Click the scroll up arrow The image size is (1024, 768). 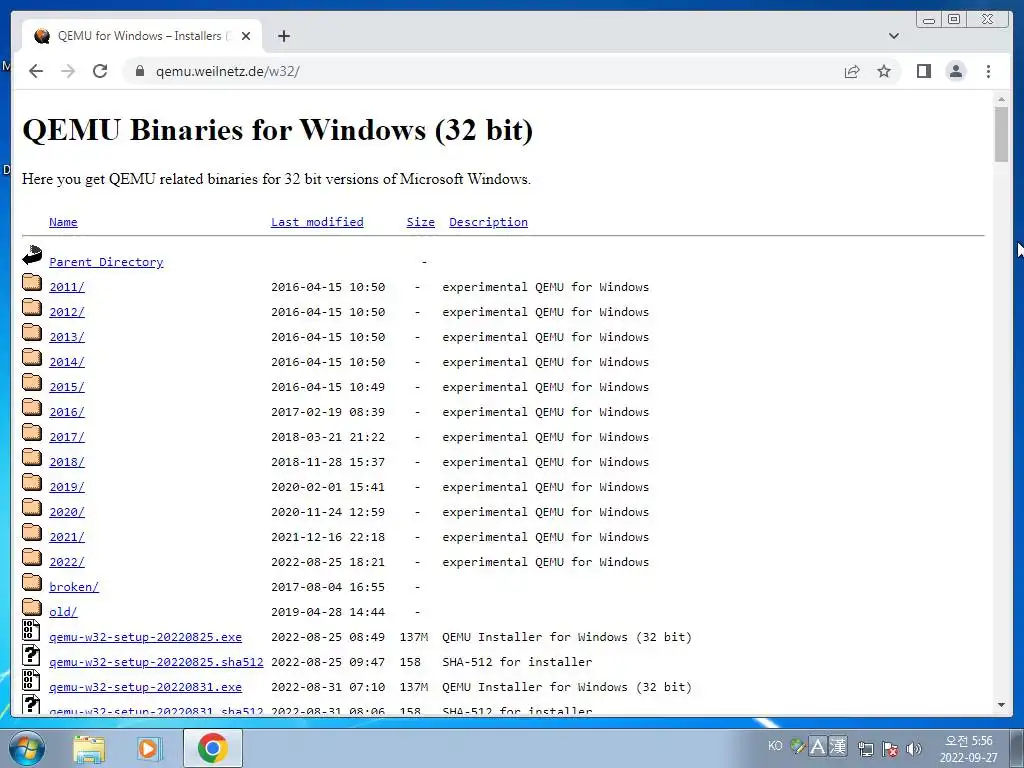(x=1001, y=99)
